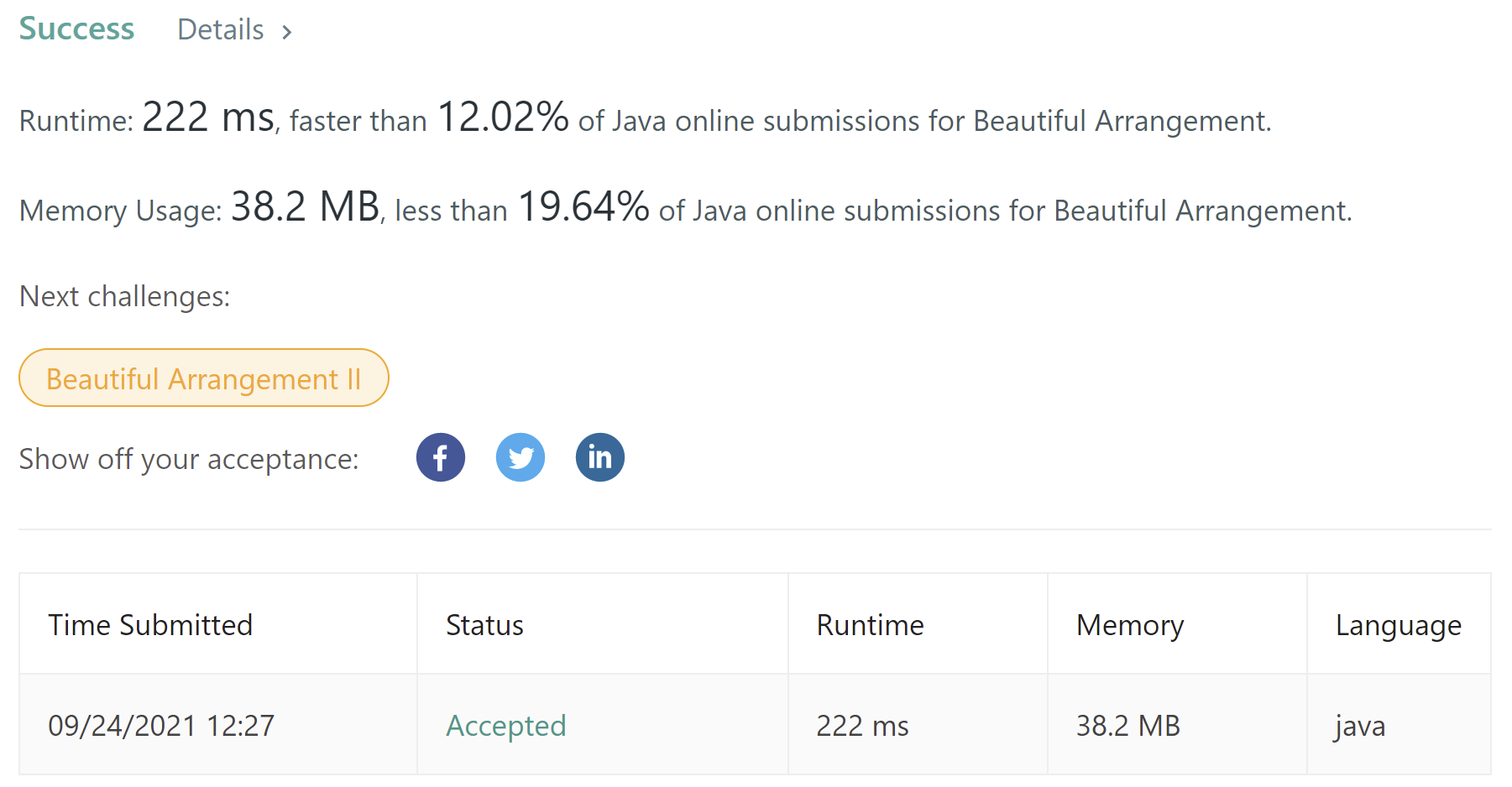This screenshot has height=787, width=1512.
Task: Click the Memory column header
Action: 1130,626
